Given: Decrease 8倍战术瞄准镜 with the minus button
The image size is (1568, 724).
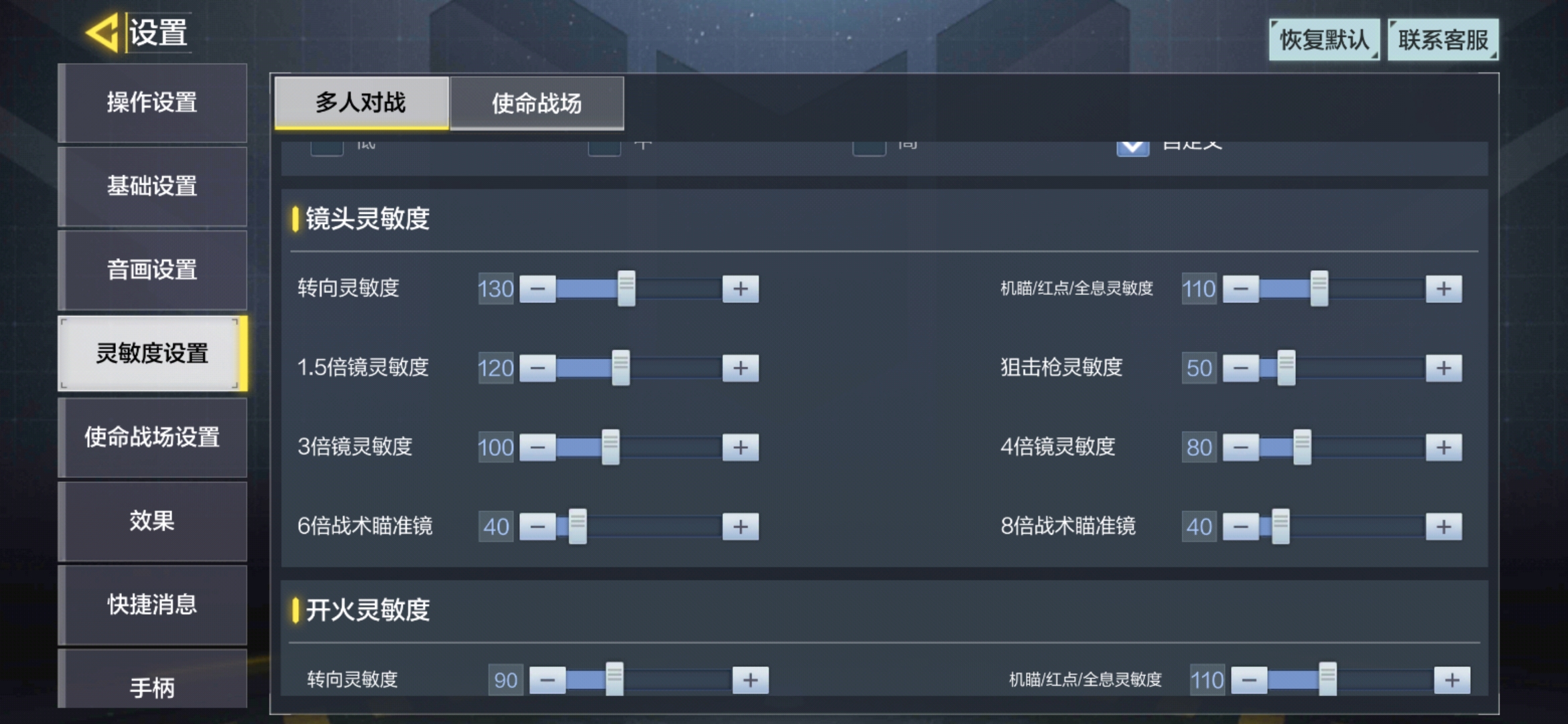Looking at the screenshot, I should [1240, 527].
